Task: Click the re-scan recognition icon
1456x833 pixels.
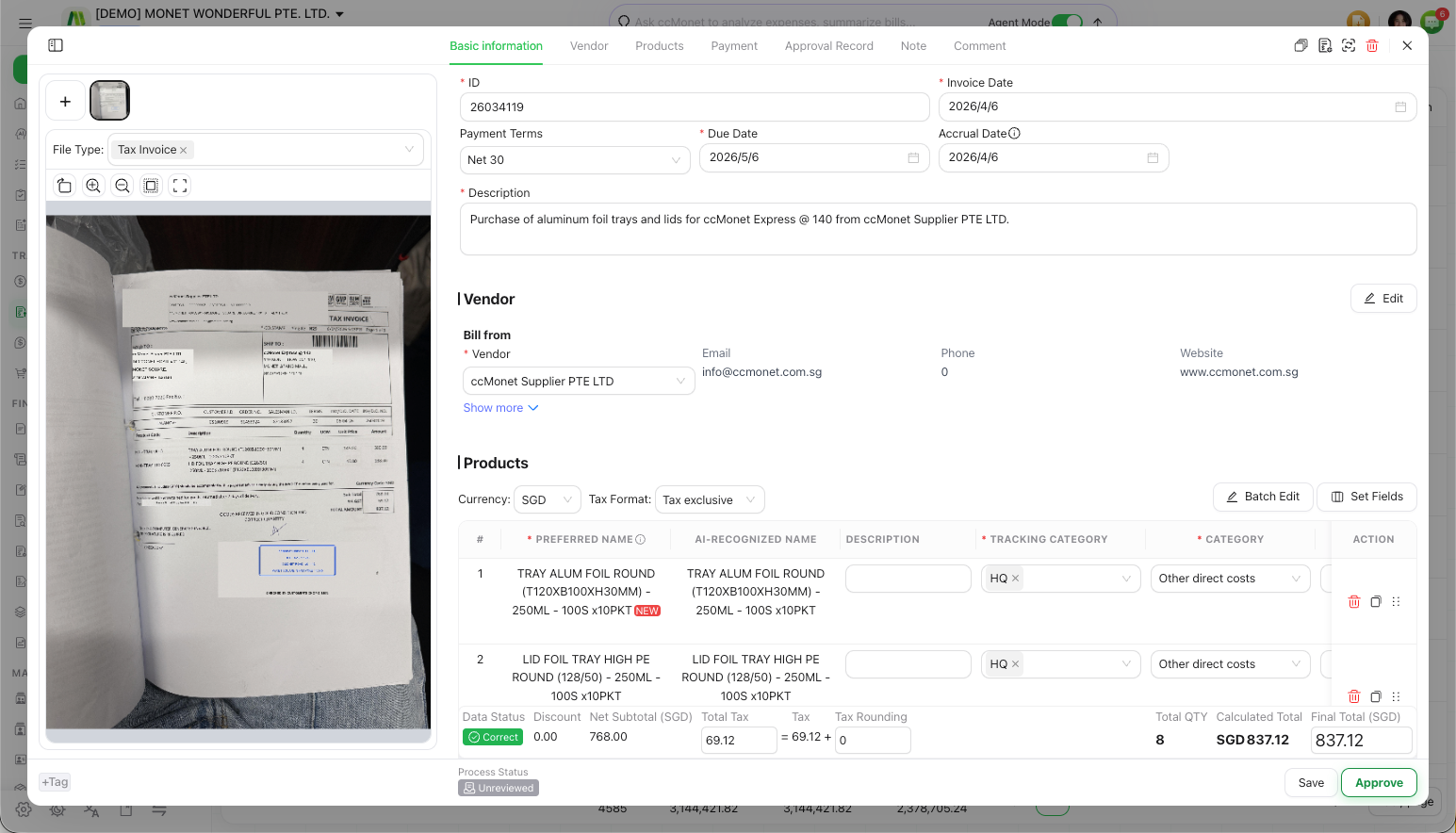Action: point(1349,45)
